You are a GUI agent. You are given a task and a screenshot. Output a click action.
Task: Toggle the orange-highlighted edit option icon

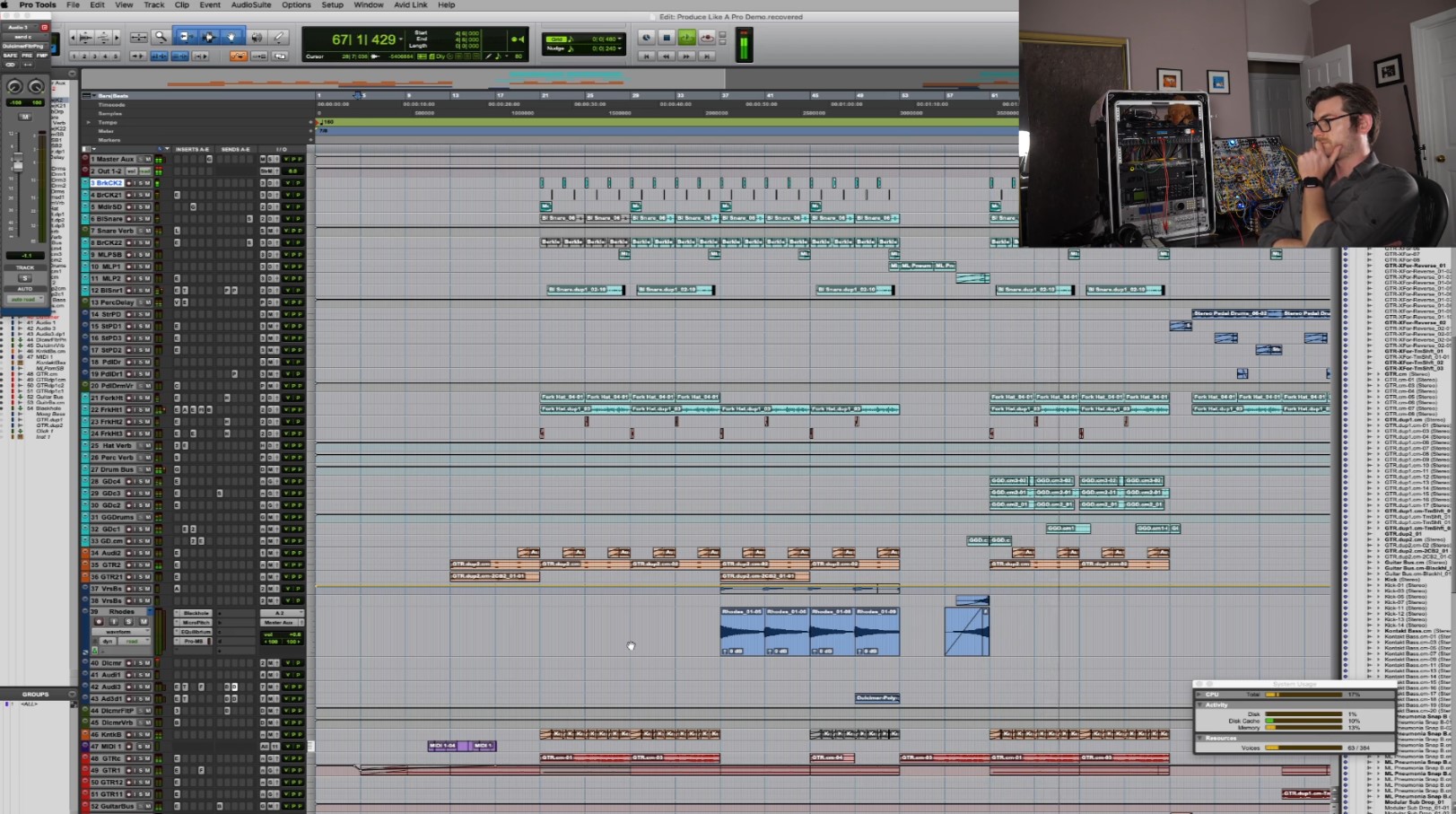238,56
